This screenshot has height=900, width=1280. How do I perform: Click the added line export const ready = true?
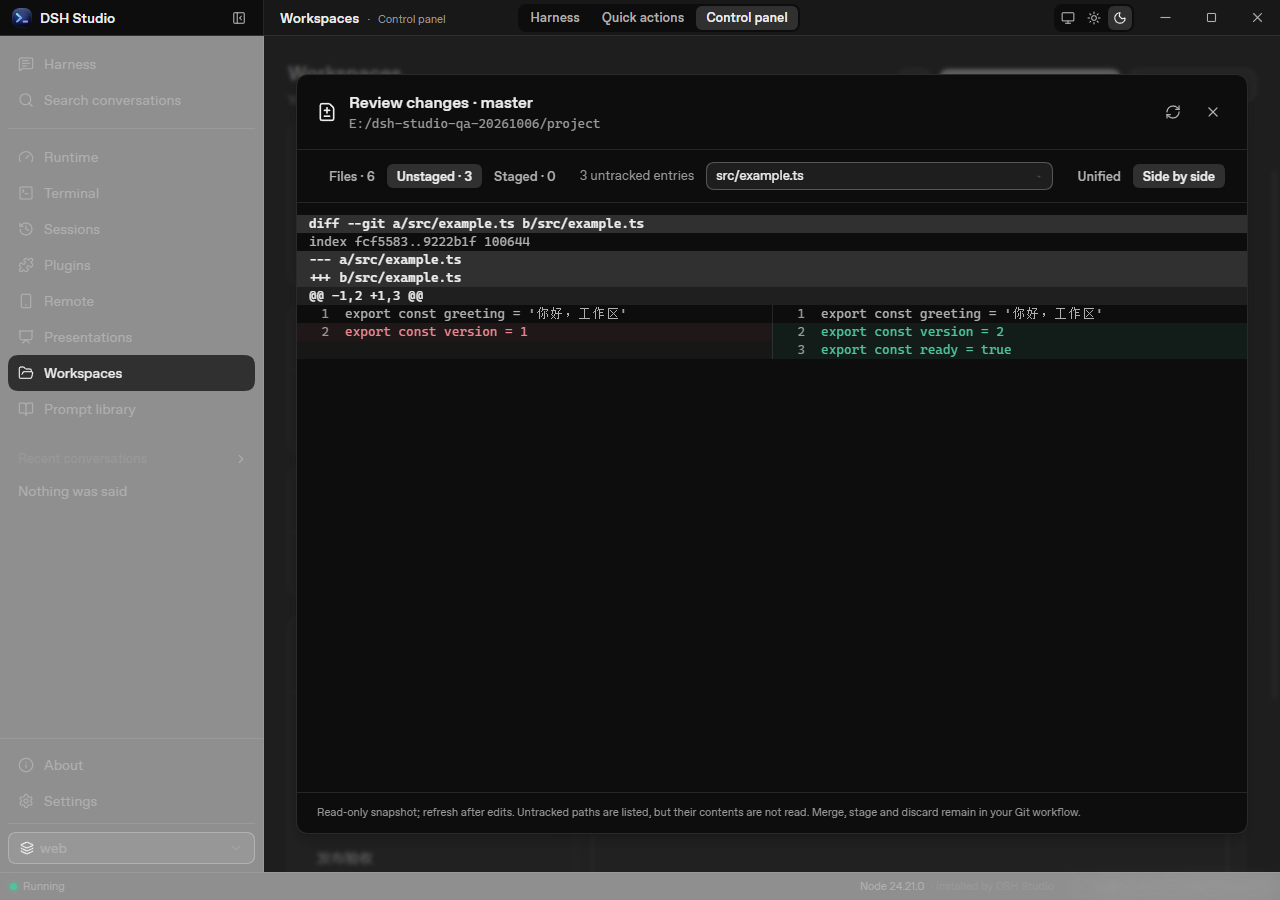point(1010,350)
